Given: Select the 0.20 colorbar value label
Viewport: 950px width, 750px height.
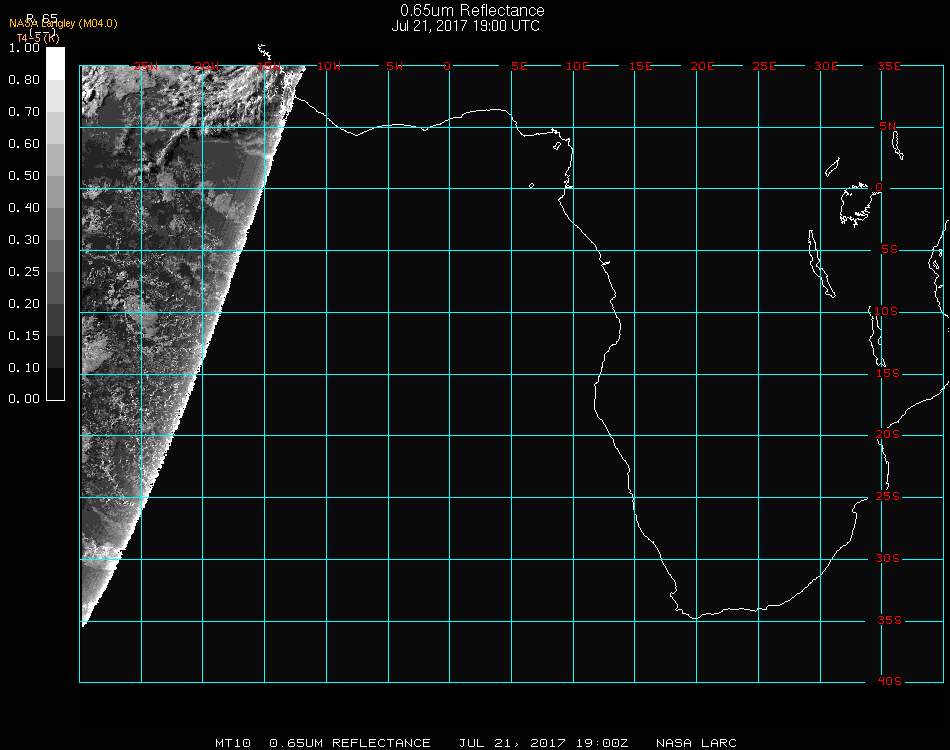Looking at the screenshot, I should pyautogui.click(x=24, y=304).
